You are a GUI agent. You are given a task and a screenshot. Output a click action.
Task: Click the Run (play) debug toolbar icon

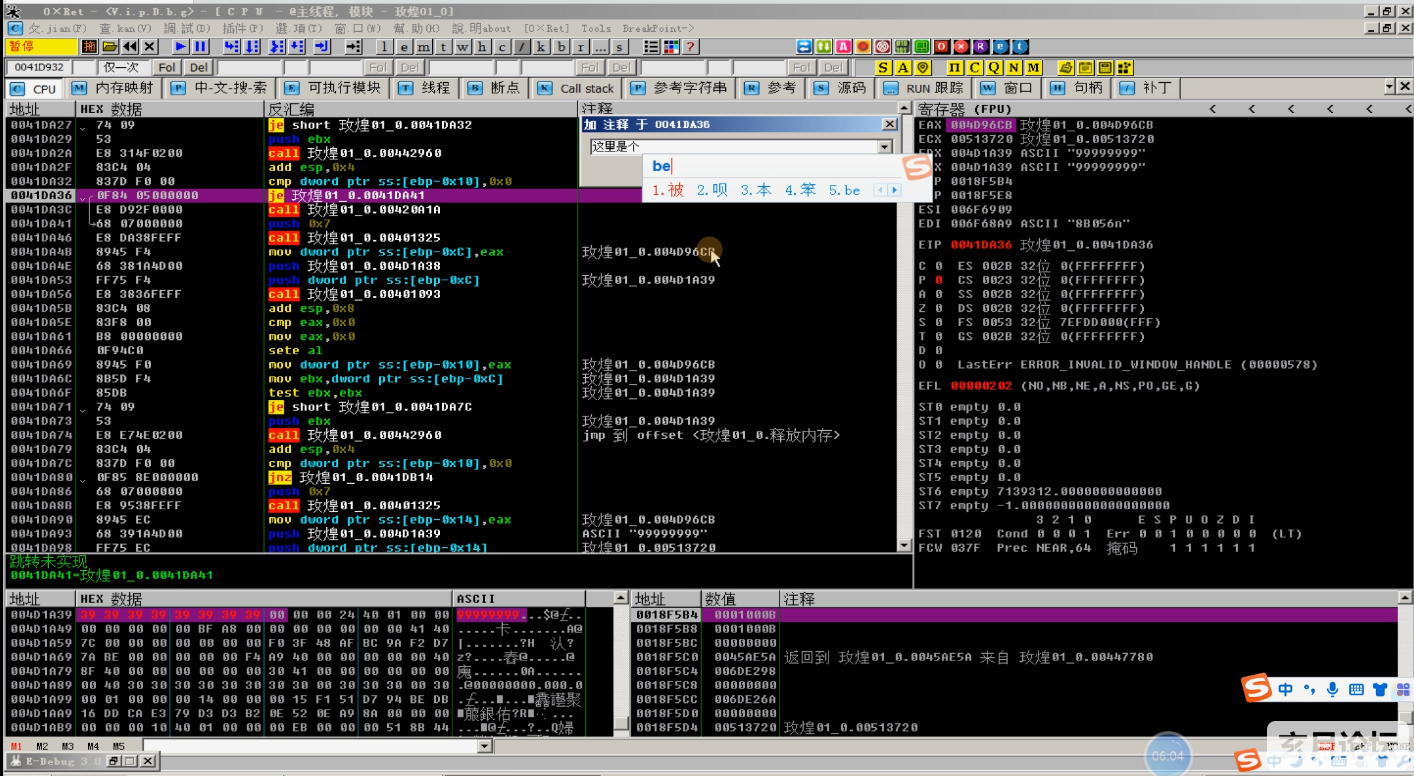click(181, 47)
